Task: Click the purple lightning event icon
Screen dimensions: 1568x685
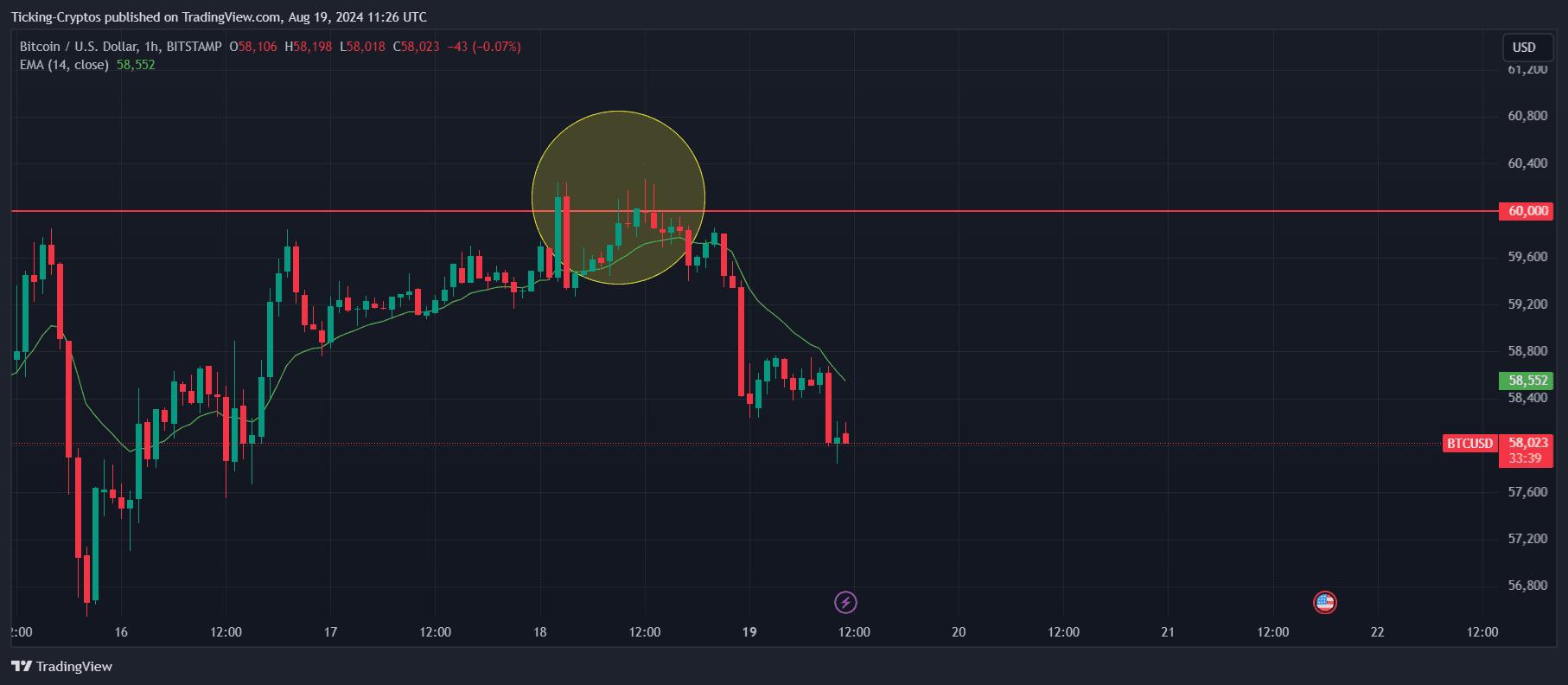Action: tap(845, 602)
